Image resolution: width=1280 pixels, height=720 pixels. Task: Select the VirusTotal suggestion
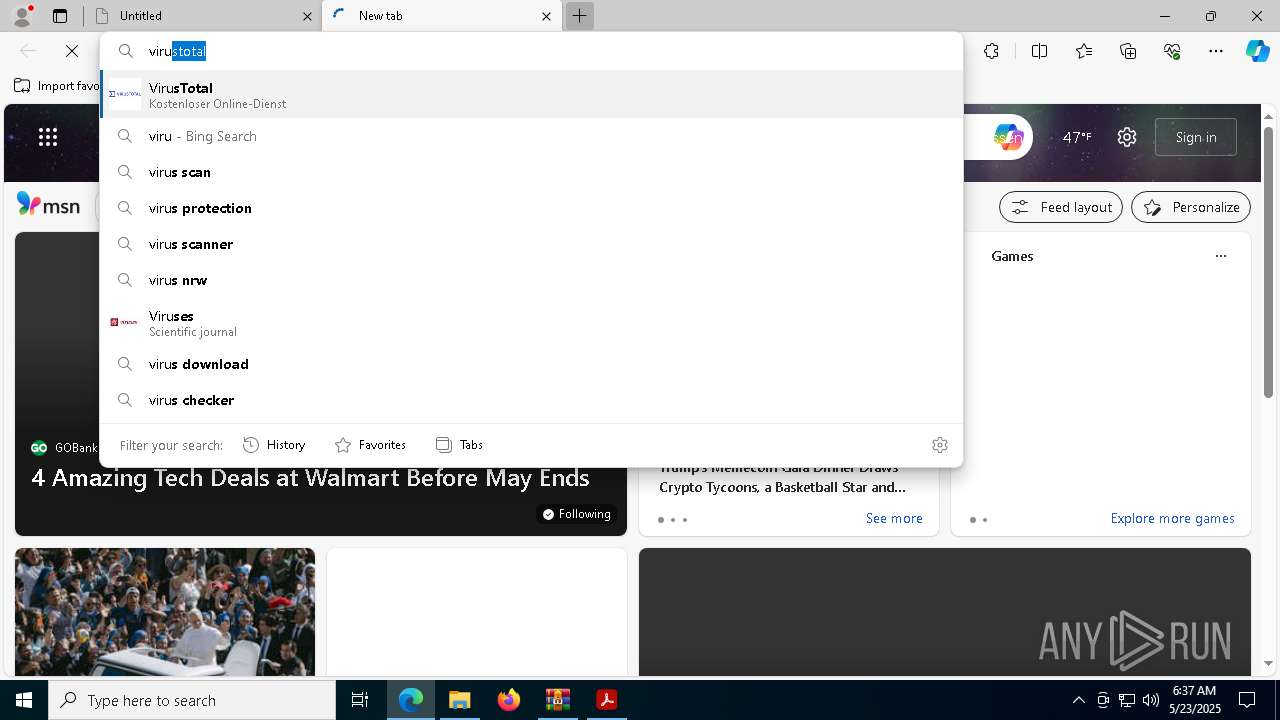(x=531, y=95)
